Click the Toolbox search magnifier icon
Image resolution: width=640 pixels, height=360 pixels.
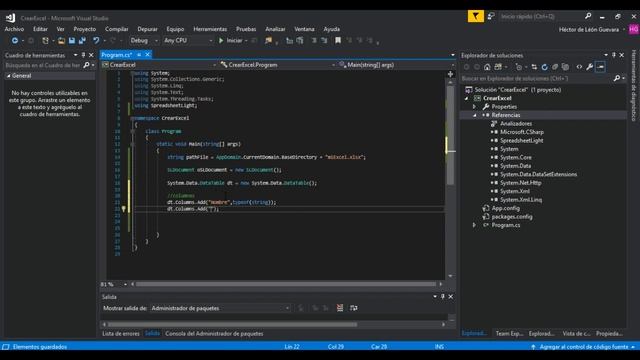coord(87,65)
